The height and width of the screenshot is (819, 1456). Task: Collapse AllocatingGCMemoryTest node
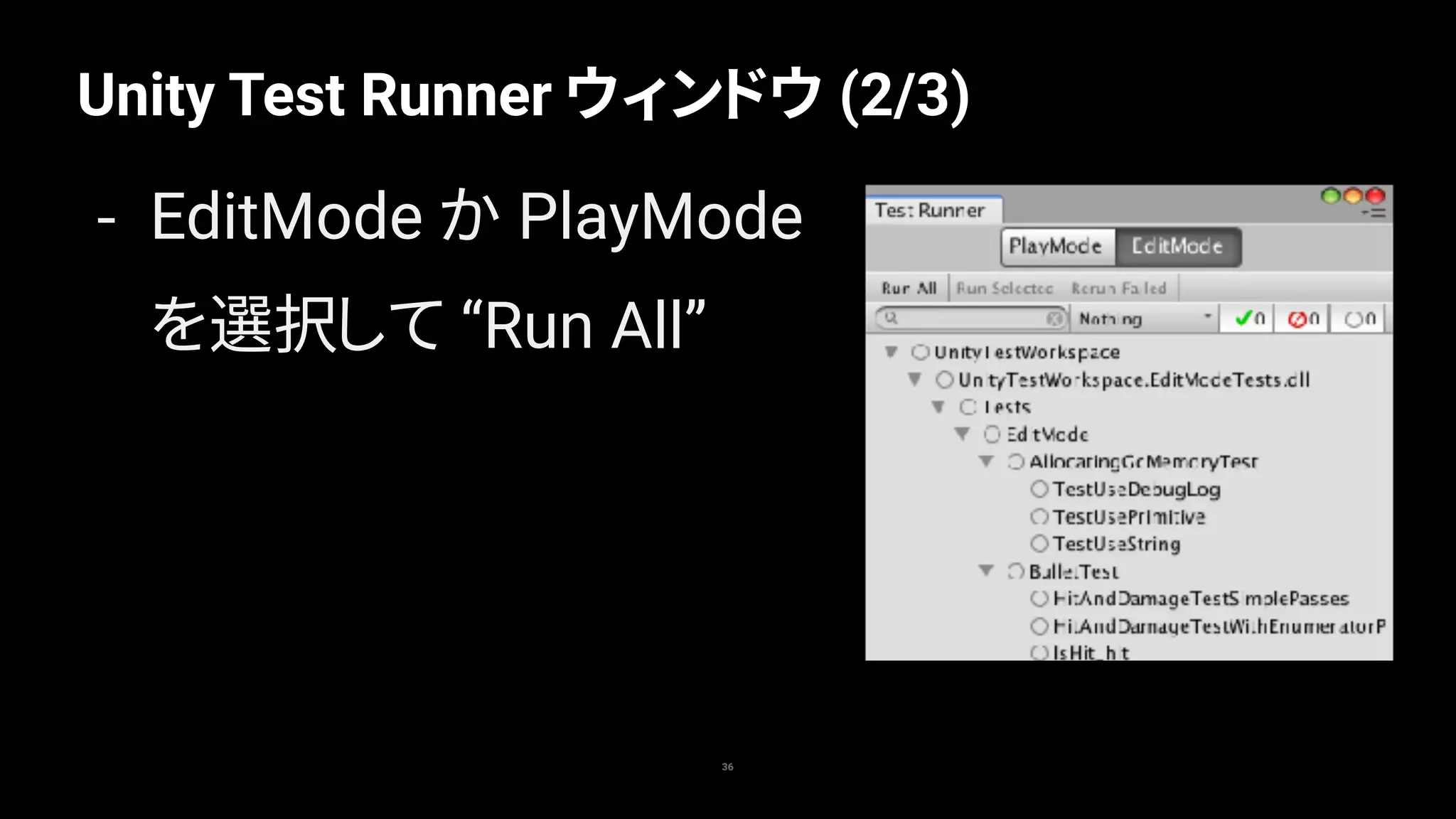[x=986, y=461]
